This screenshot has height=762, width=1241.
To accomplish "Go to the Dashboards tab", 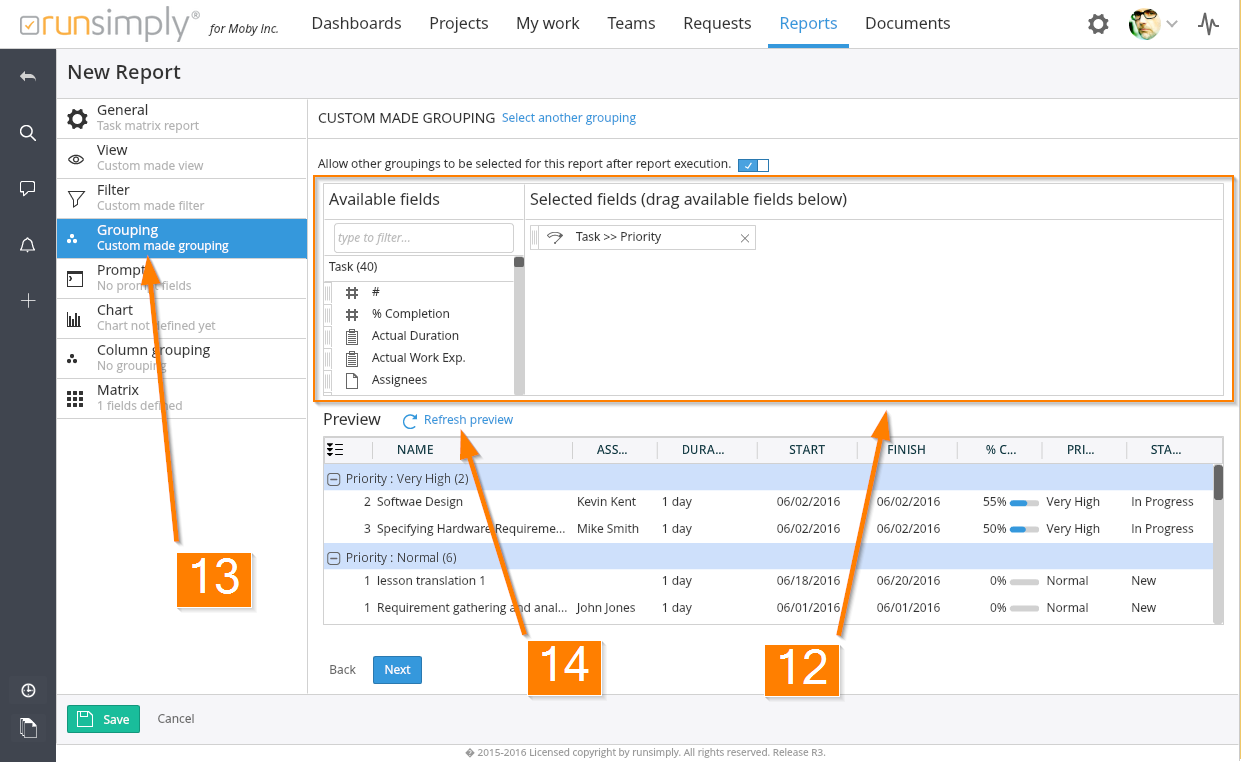I will [x=356, y=23].
